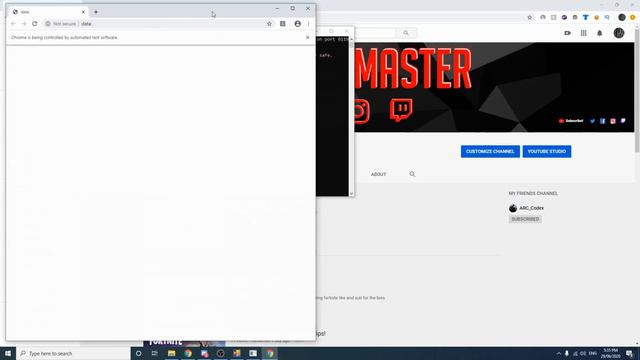Screen dimensions: 640x360
Task: Show hidden system tray icons
Action: coord(558,353)
